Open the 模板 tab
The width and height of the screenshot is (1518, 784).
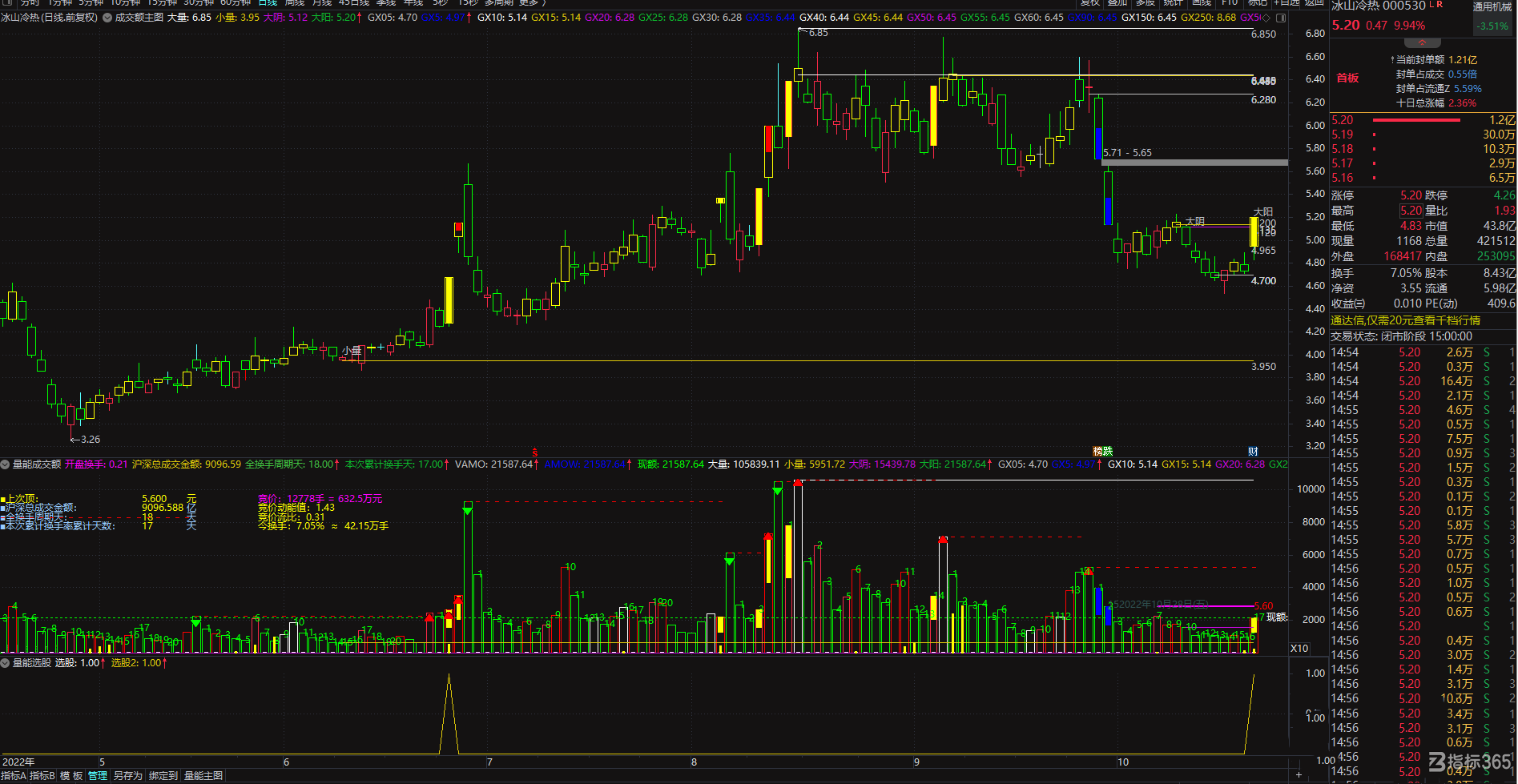(71, 776)
